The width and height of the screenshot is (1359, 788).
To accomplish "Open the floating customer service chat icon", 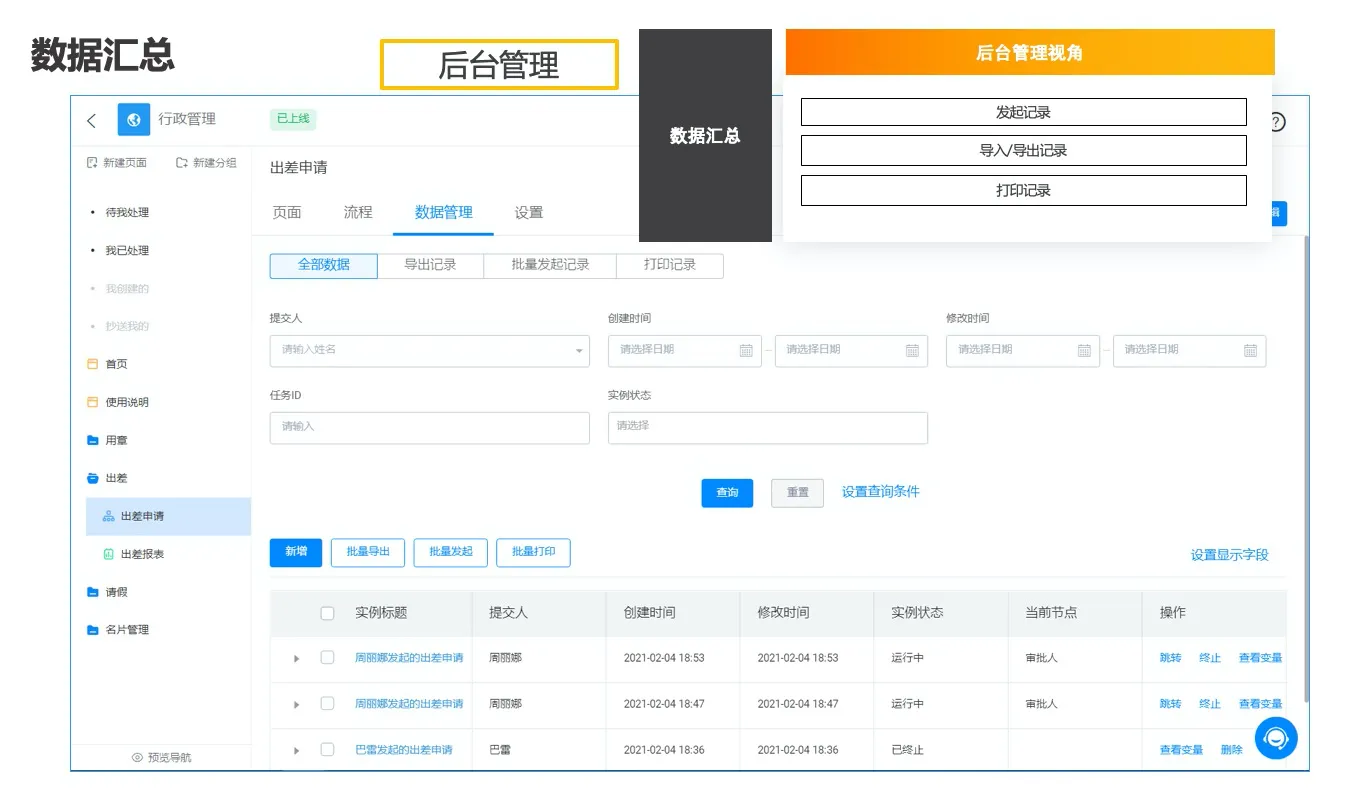I will 1276,738.
